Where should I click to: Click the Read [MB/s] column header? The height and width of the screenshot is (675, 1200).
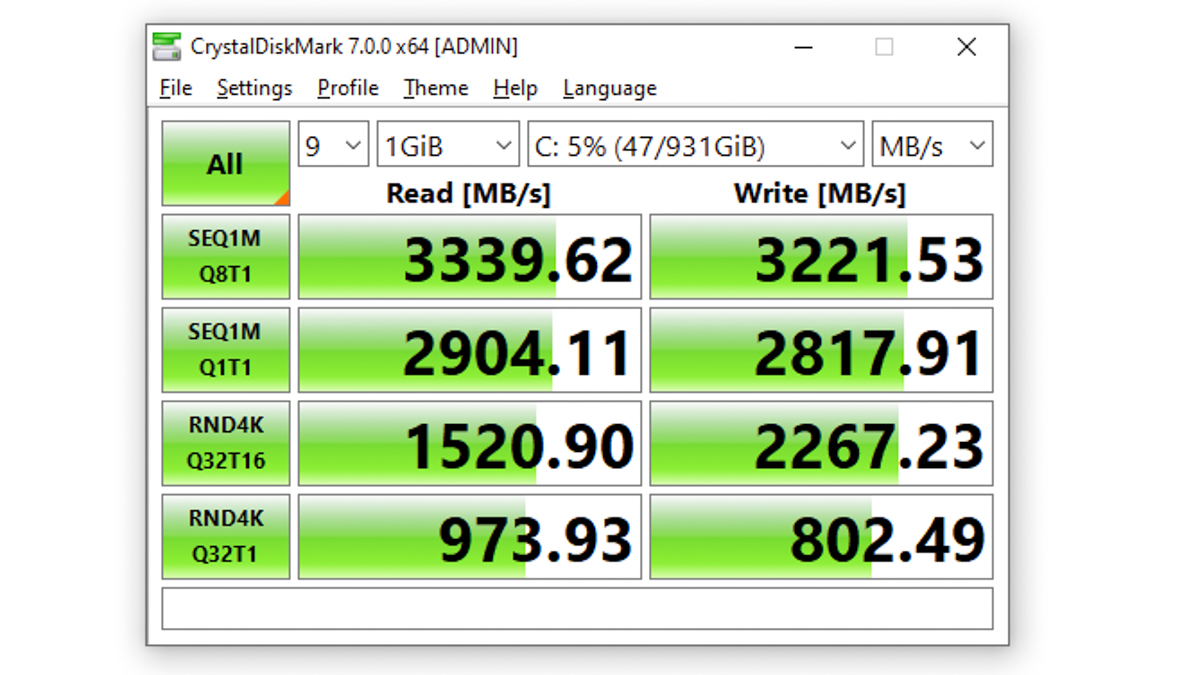[x=469, y=193]
